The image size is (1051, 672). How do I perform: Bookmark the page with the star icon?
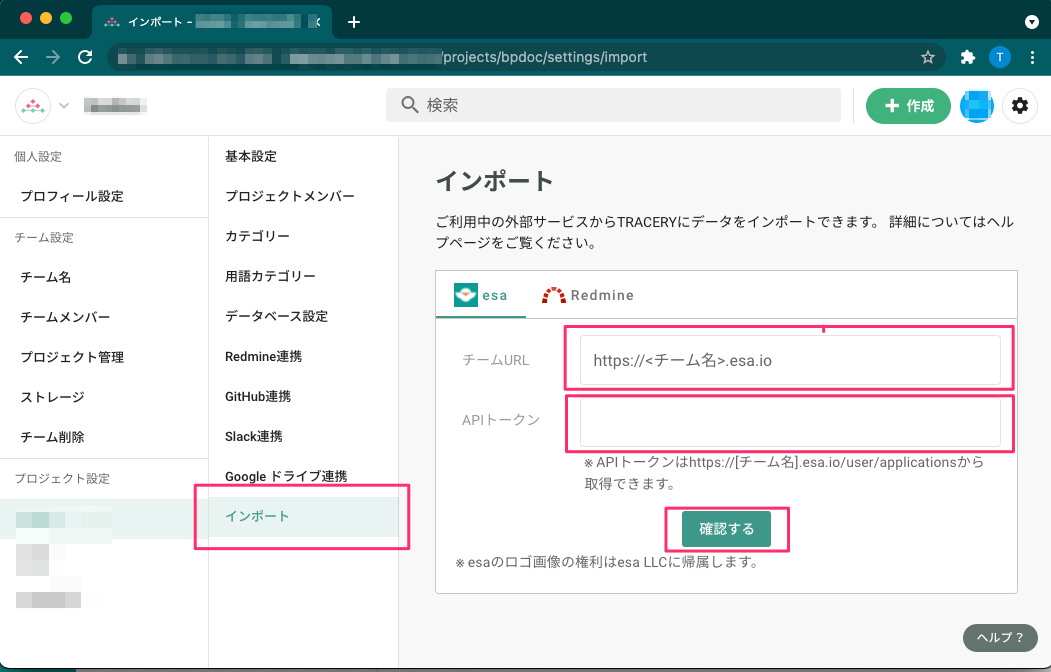click(x=927, y=57)
